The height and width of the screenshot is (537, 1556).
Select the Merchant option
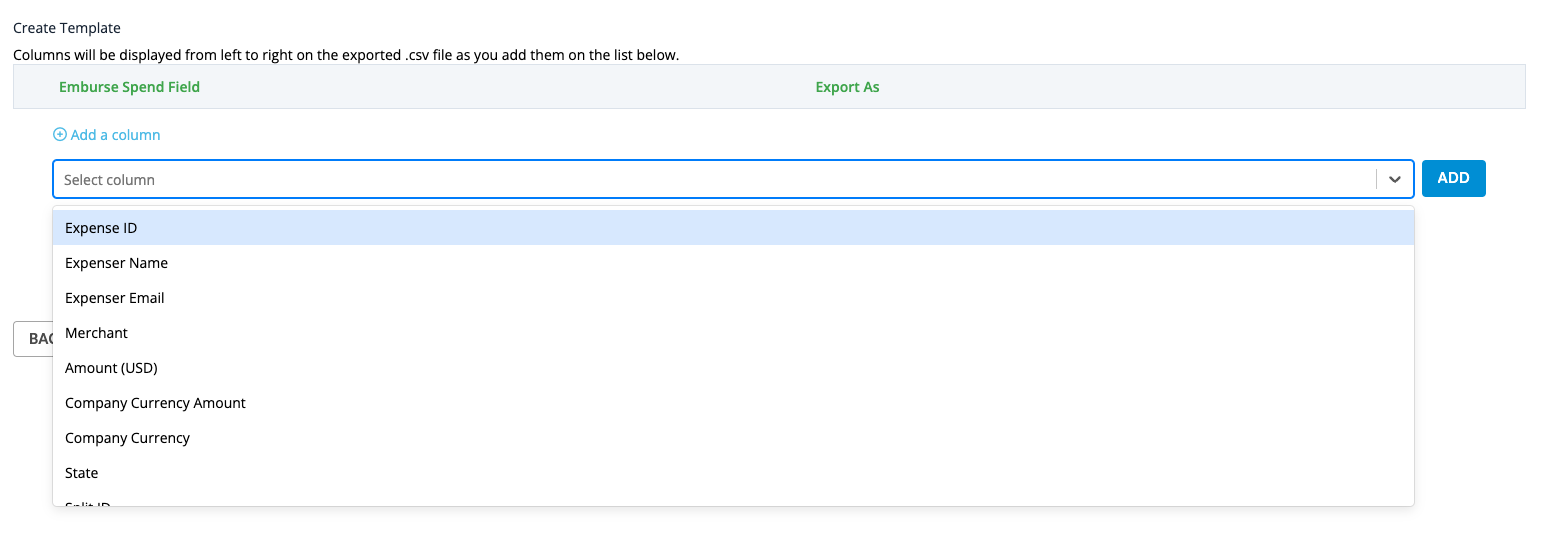(x=733, y=333)
